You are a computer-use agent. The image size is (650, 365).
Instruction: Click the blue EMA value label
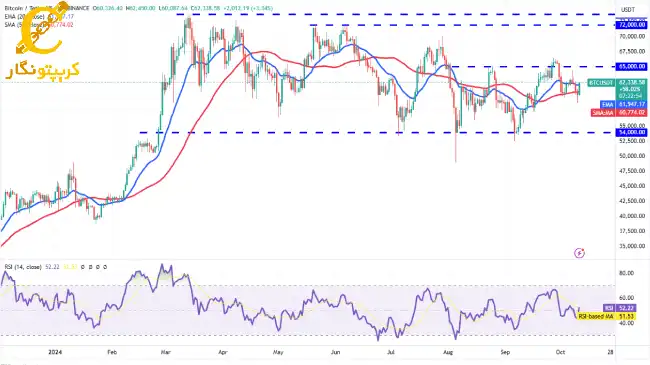pos(623,105)
